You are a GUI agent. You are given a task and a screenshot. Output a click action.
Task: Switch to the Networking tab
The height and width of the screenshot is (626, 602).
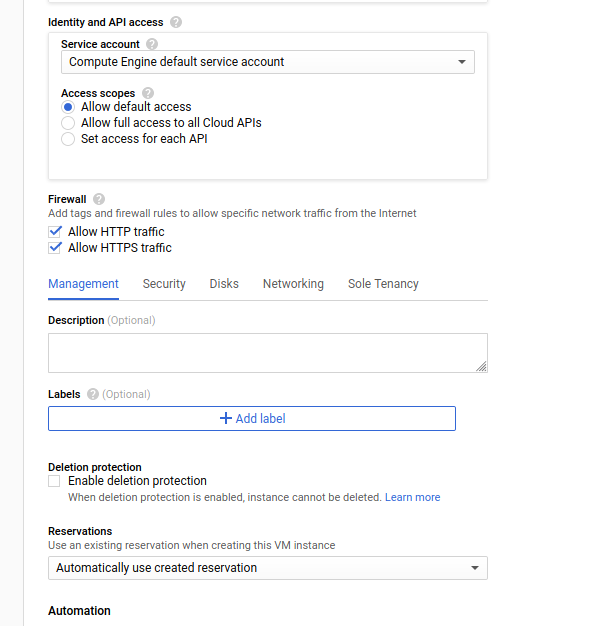293,284
